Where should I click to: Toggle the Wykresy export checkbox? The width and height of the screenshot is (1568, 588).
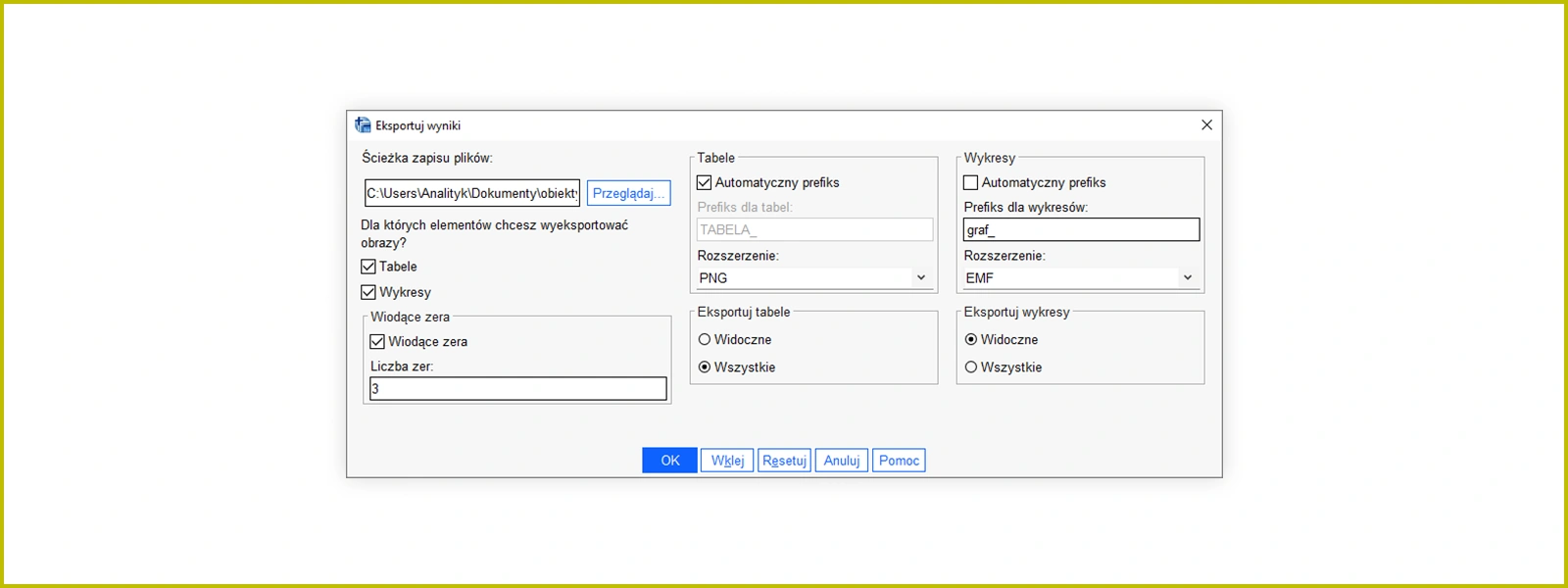coord(368,292)
